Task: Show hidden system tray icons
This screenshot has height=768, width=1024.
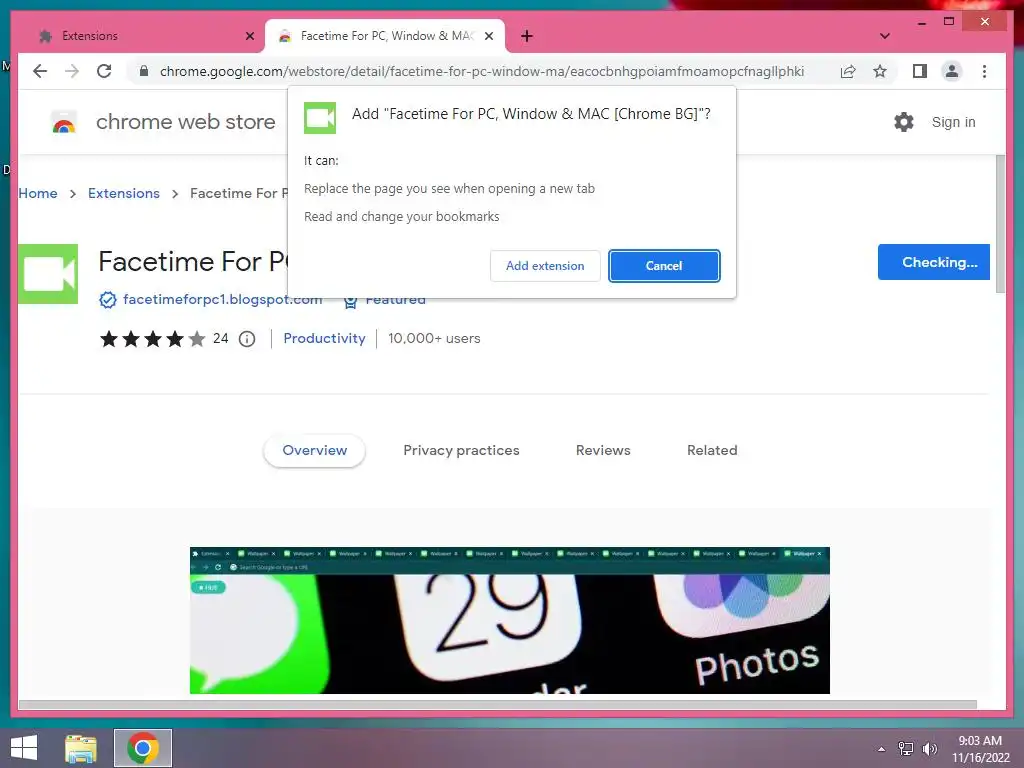Action: click(881, 749)
